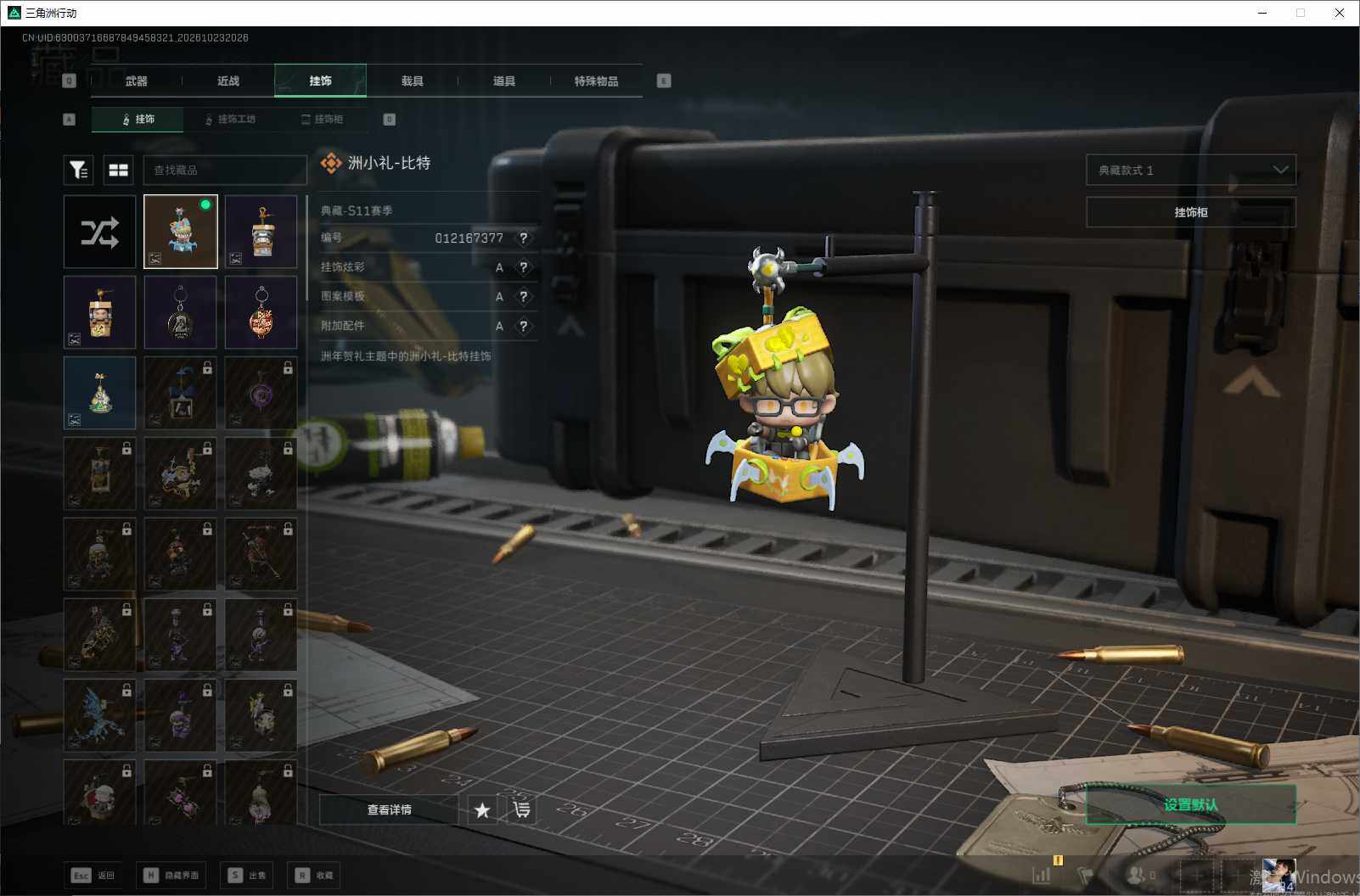The width and height of the screenshot is (1360, 896).
Task: Switch grid layout view icon
Action: click(x=119, y=170)
